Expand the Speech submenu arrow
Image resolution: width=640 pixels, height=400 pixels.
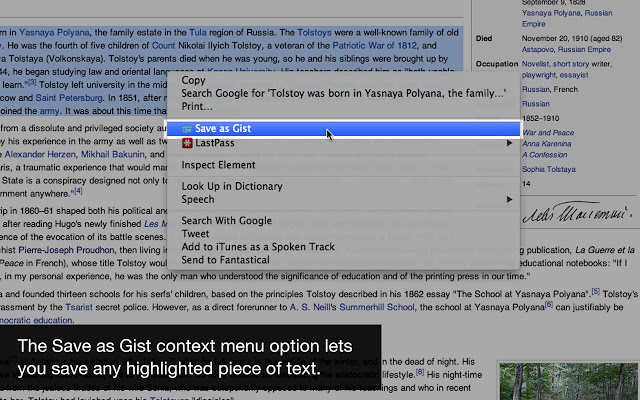[509, 200]
